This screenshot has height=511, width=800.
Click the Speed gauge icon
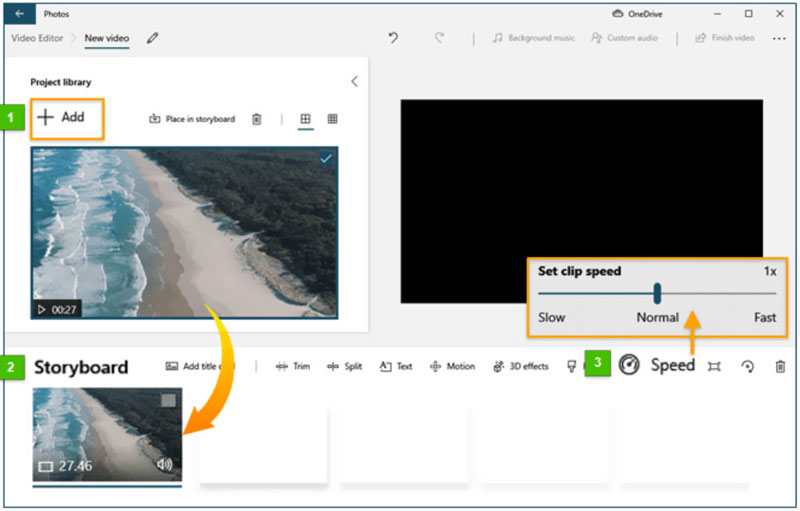pos(629,365)
